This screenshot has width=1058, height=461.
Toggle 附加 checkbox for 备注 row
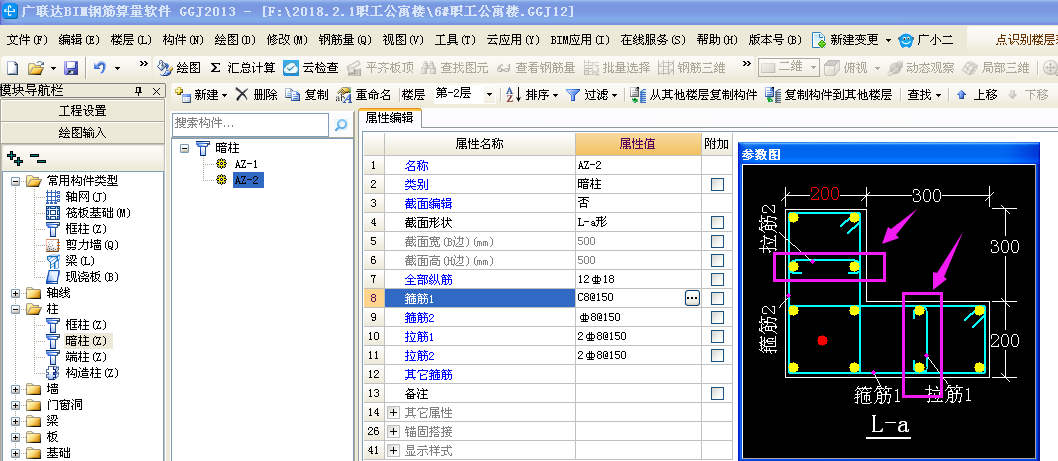717,393
